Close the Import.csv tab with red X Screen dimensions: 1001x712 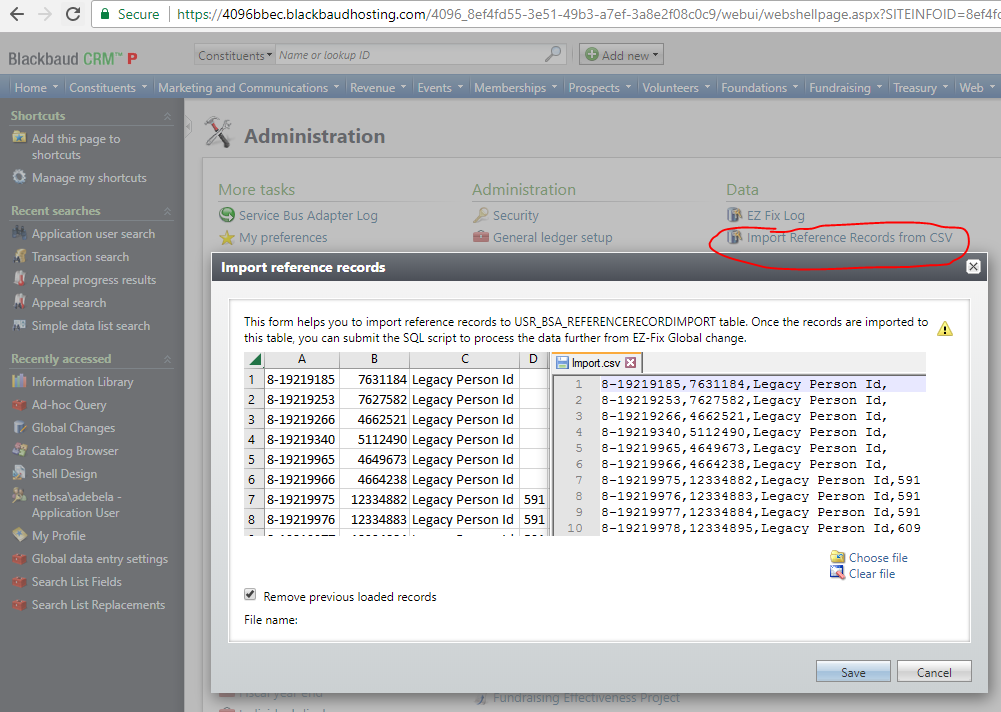tap(631, 363)
